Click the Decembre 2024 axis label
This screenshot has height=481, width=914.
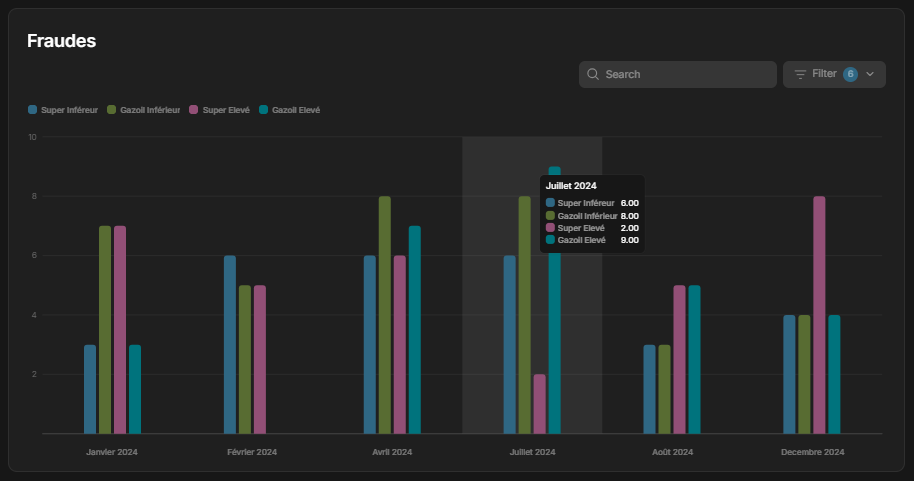(x=813, y=452)
